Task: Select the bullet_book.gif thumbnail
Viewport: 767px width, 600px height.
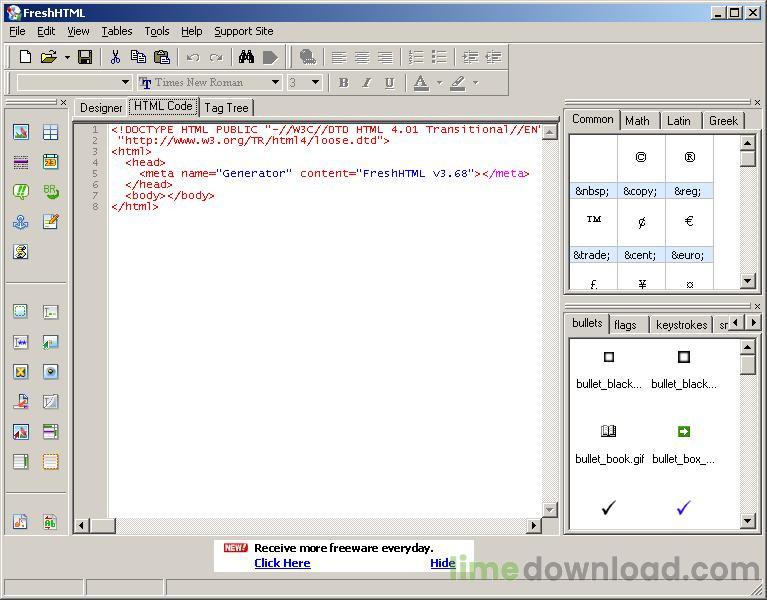Action: (609, 431)
